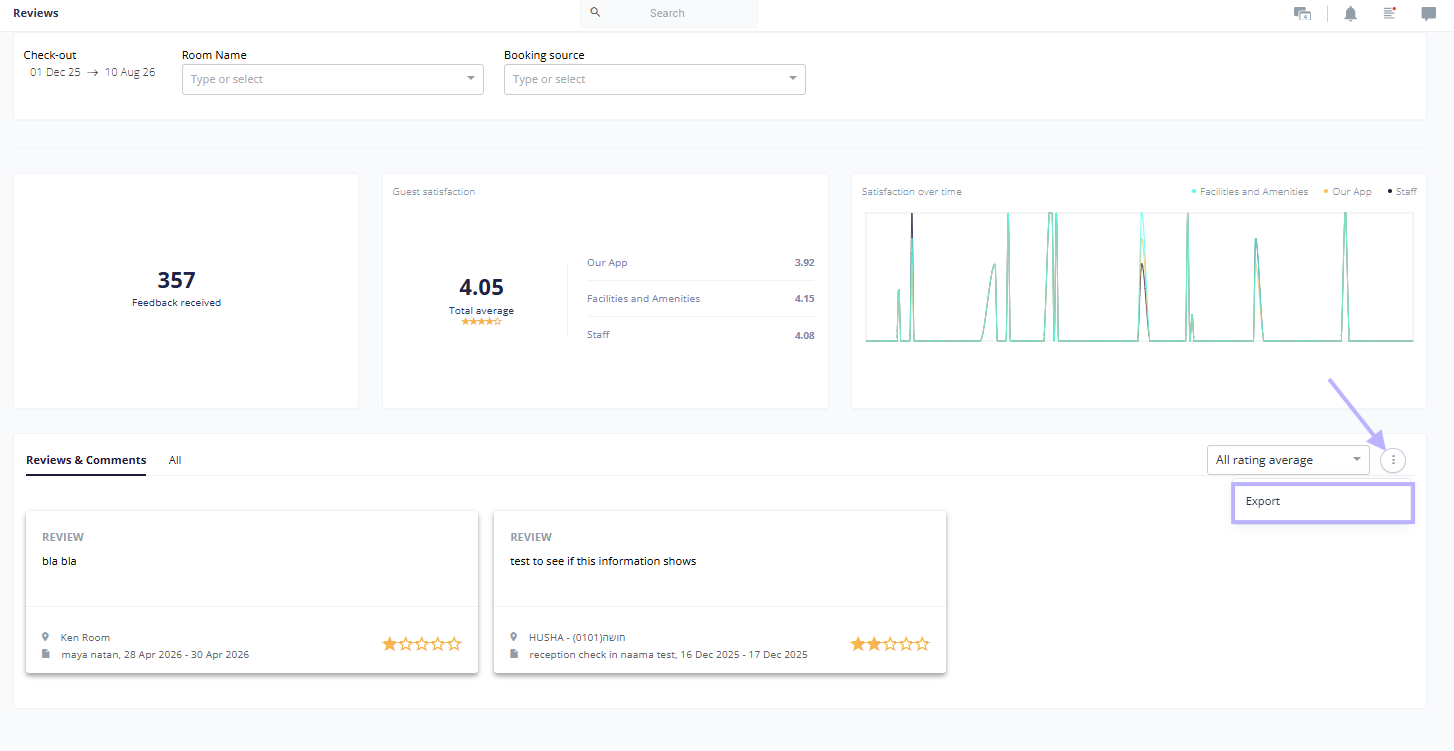Open the three-dot more options button
The image size is (1454, 751).
[x=1393, y=460]
